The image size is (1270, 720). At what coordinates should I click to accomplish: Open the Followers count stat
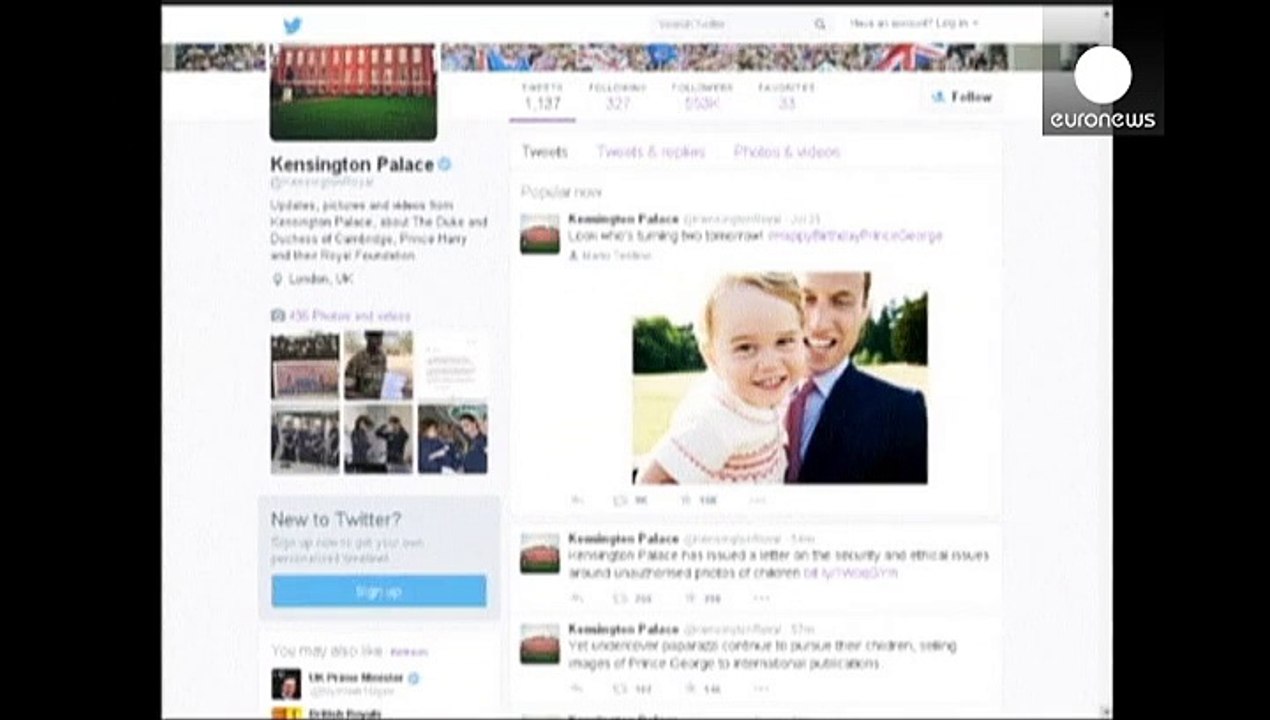pos(702,96)
